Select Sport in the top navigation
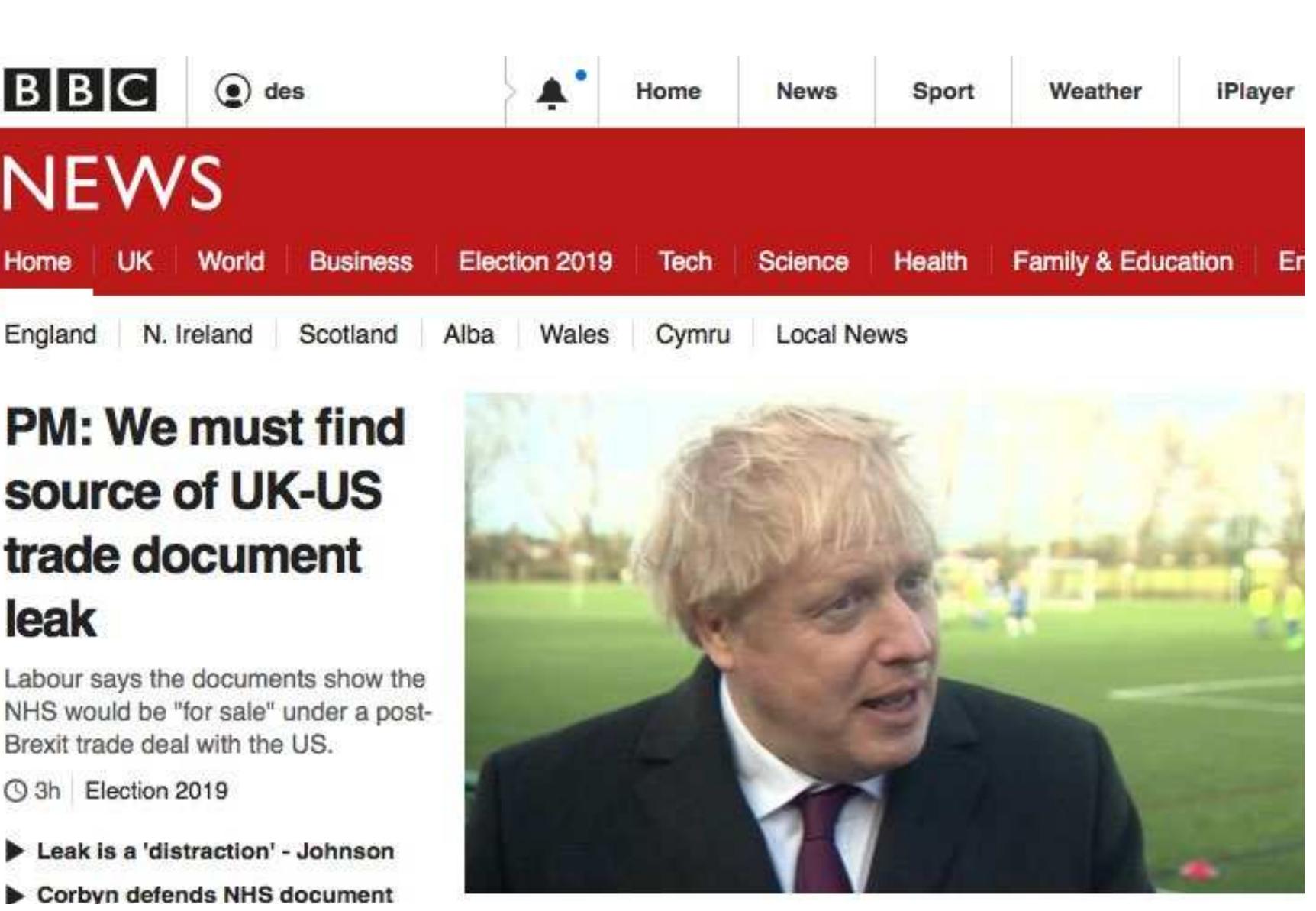This screenshot has width=1316, height=911. [943, 91]
